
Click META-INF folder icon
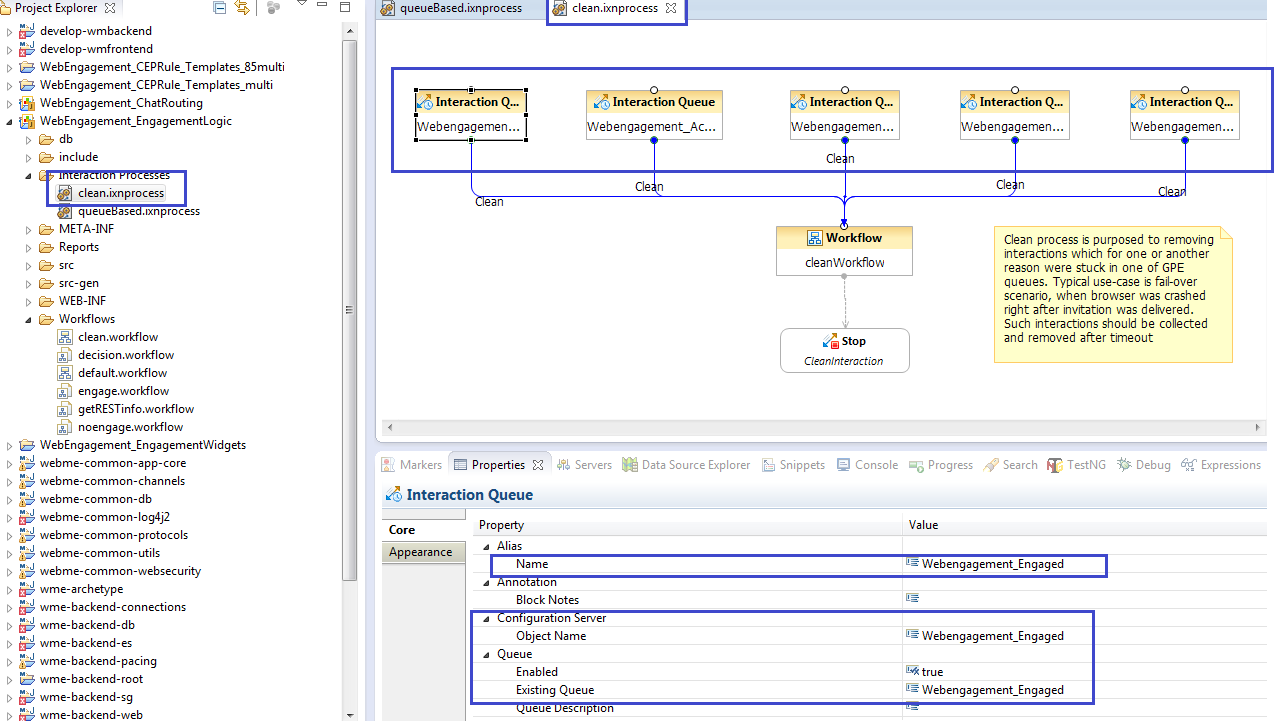tap(46, 229)
